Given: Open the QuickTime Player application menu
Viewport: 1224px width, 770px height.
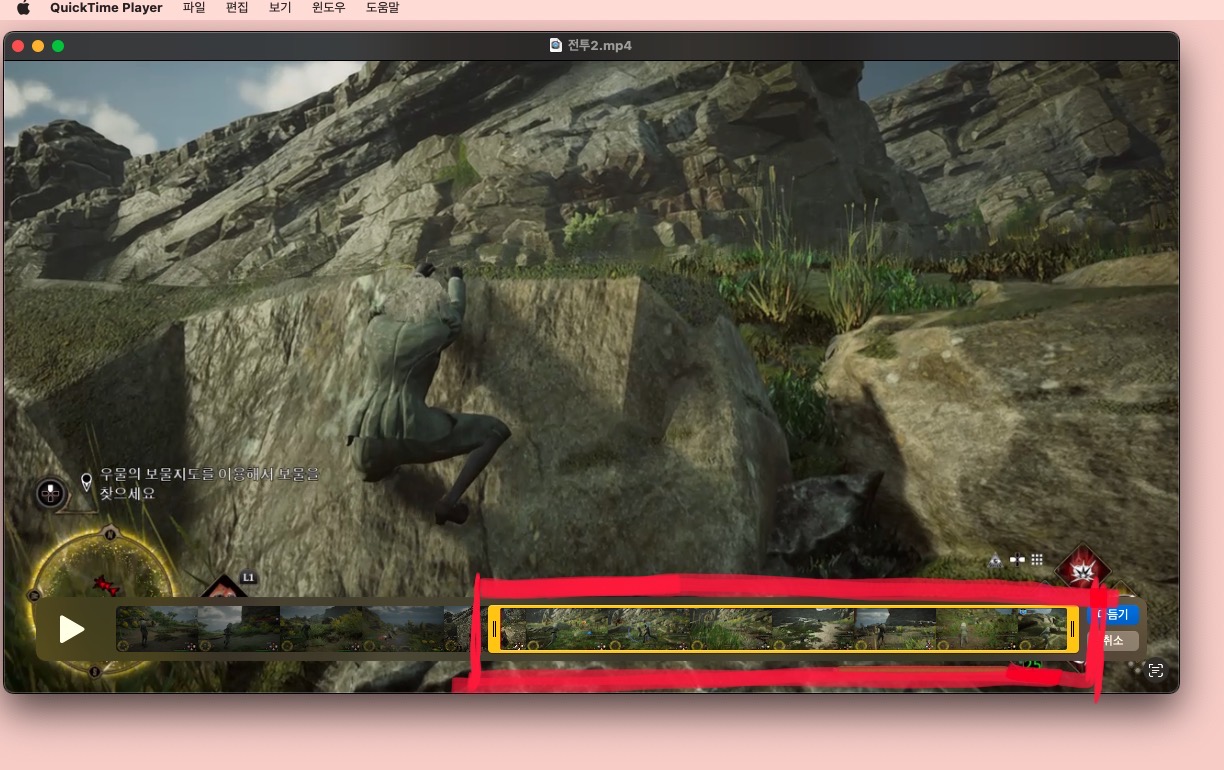Looking at the screenshot, I should point(106,8).
